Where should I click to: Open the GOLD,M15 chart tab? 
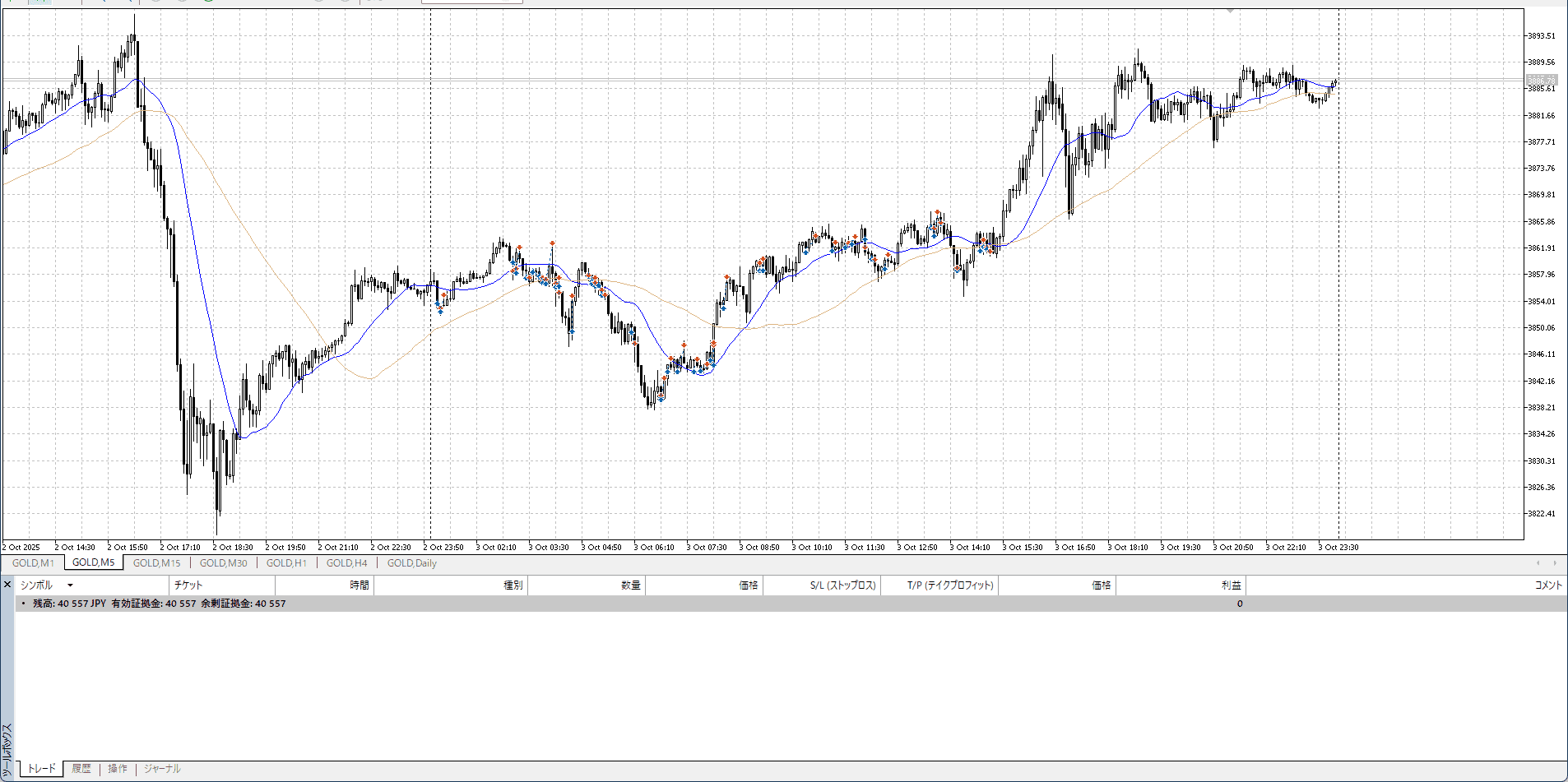click(156, 563)
